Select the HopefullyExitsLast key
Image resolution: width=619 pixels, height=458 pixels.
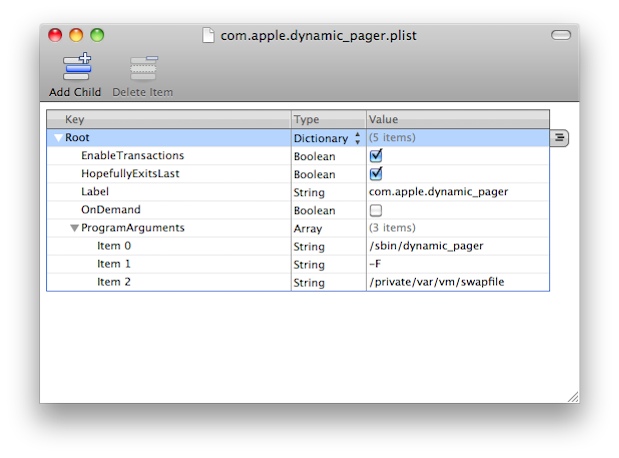coord(130,174)
